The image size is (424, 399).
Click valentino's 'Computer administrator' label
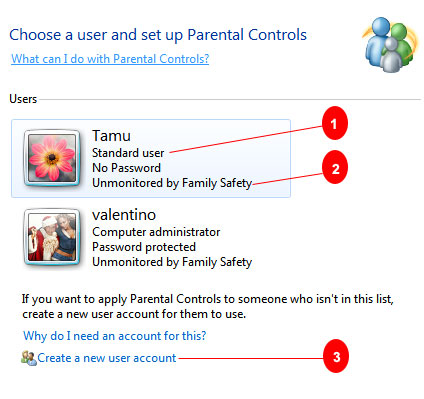point(156,232)
